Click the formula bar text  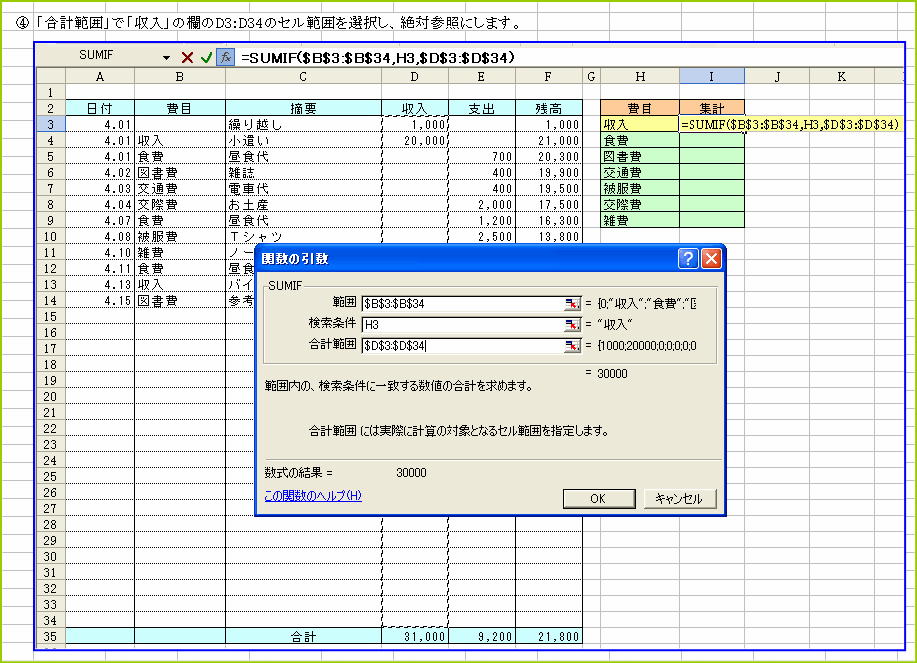click(x=378, y=57)
